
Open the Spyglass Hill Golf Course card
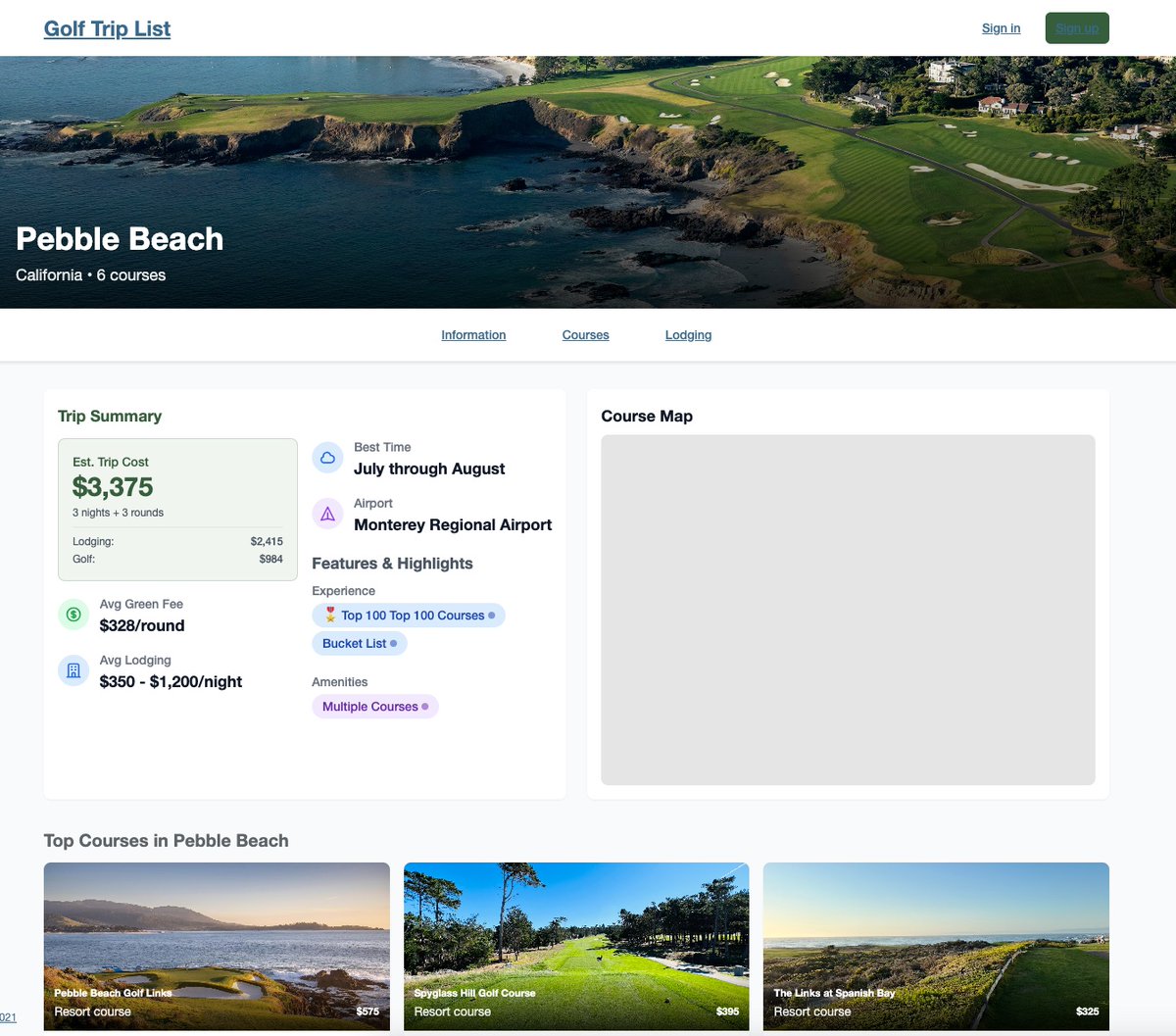coord(576,946)
